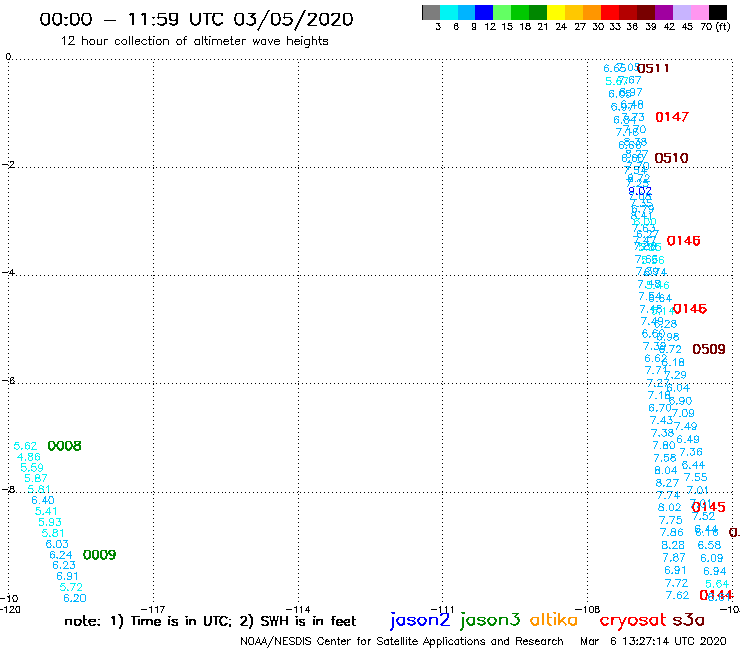Click the green time stamp '0009'

click(100, 555)
